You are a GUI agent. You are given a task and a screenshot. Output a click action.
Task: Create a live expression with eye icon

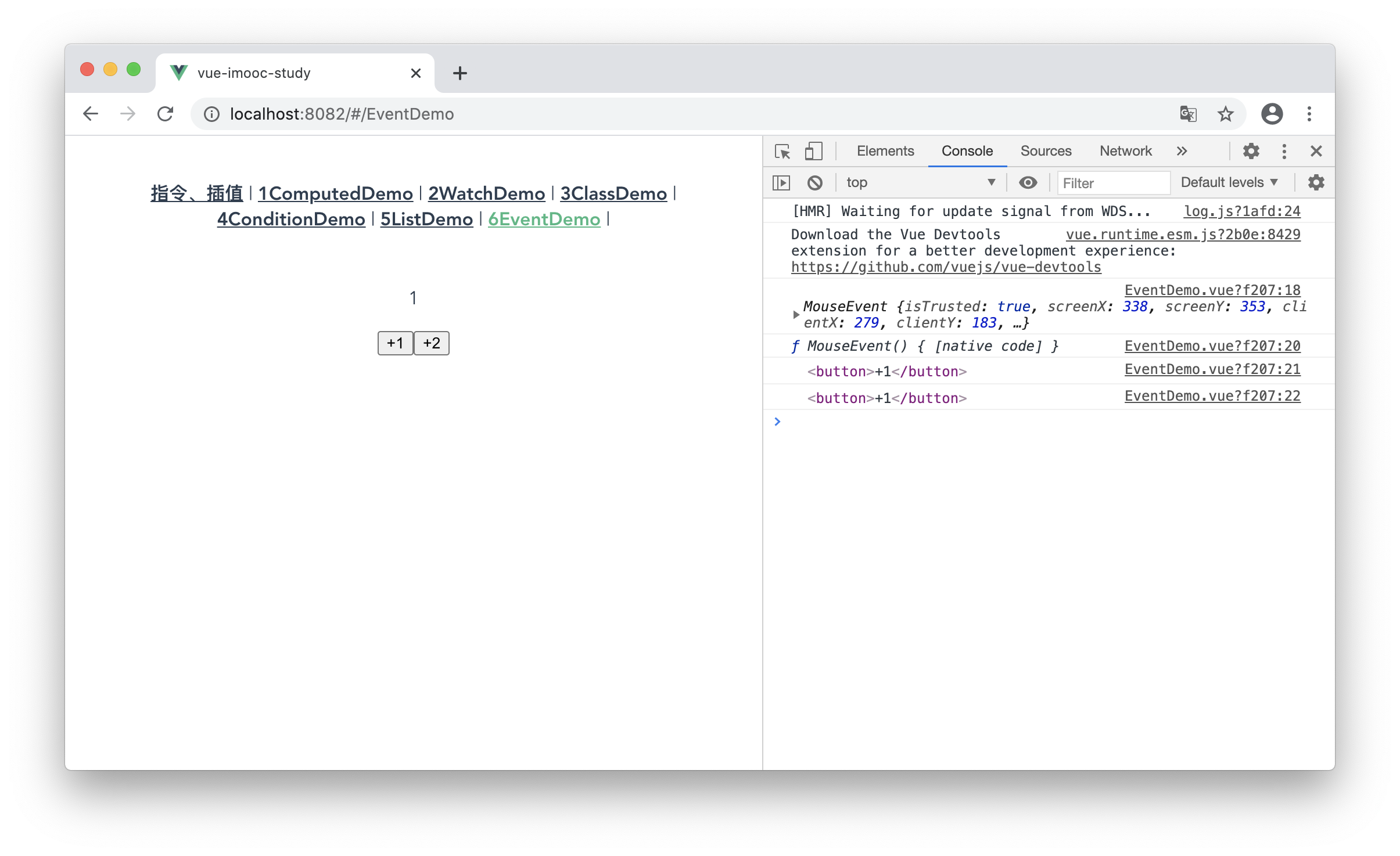click(1028, 183)
